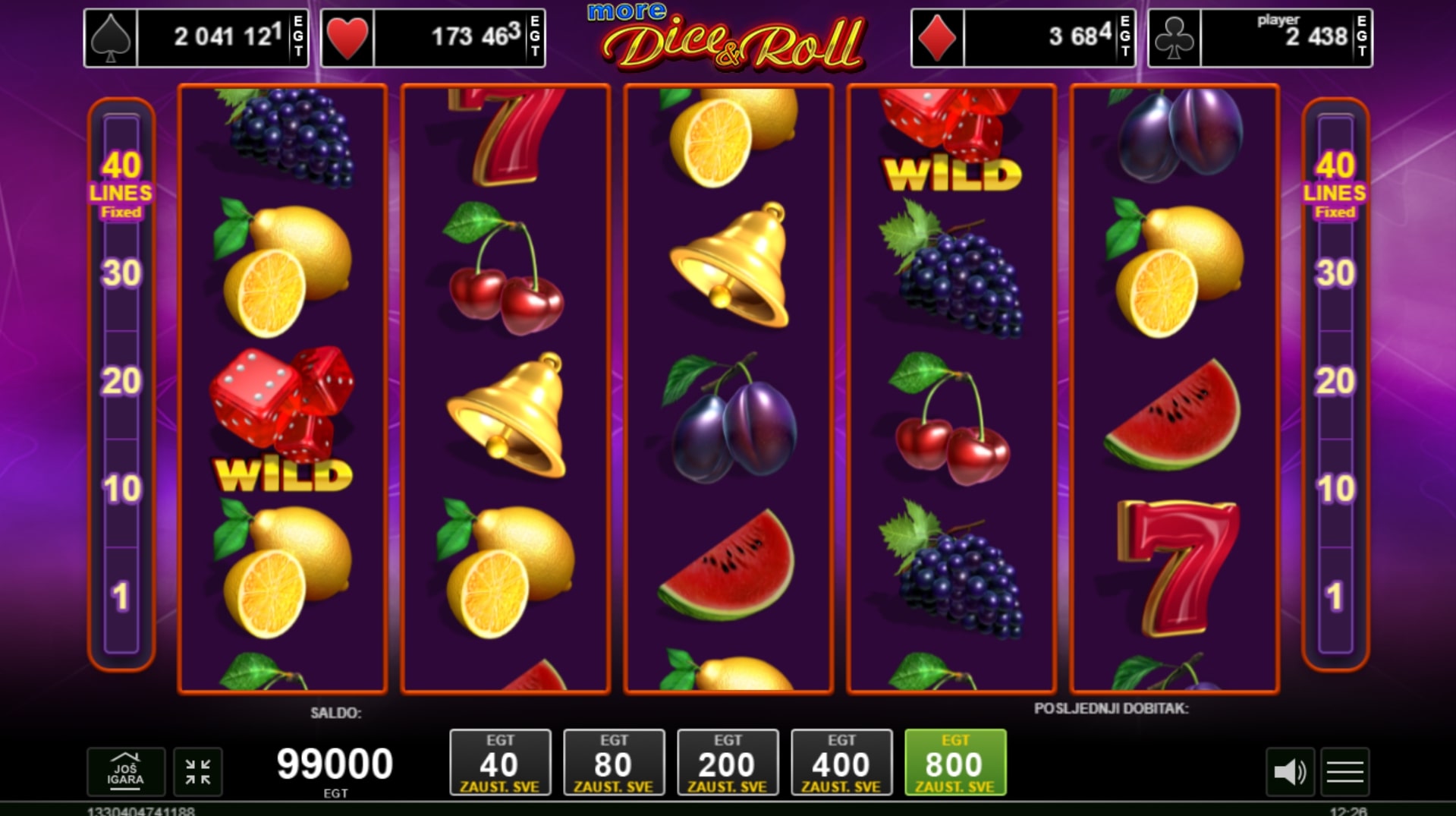This screenshot has height=816, width=1456.
Task: Mute sound with the speaker icon
Action: (1290, 772)
